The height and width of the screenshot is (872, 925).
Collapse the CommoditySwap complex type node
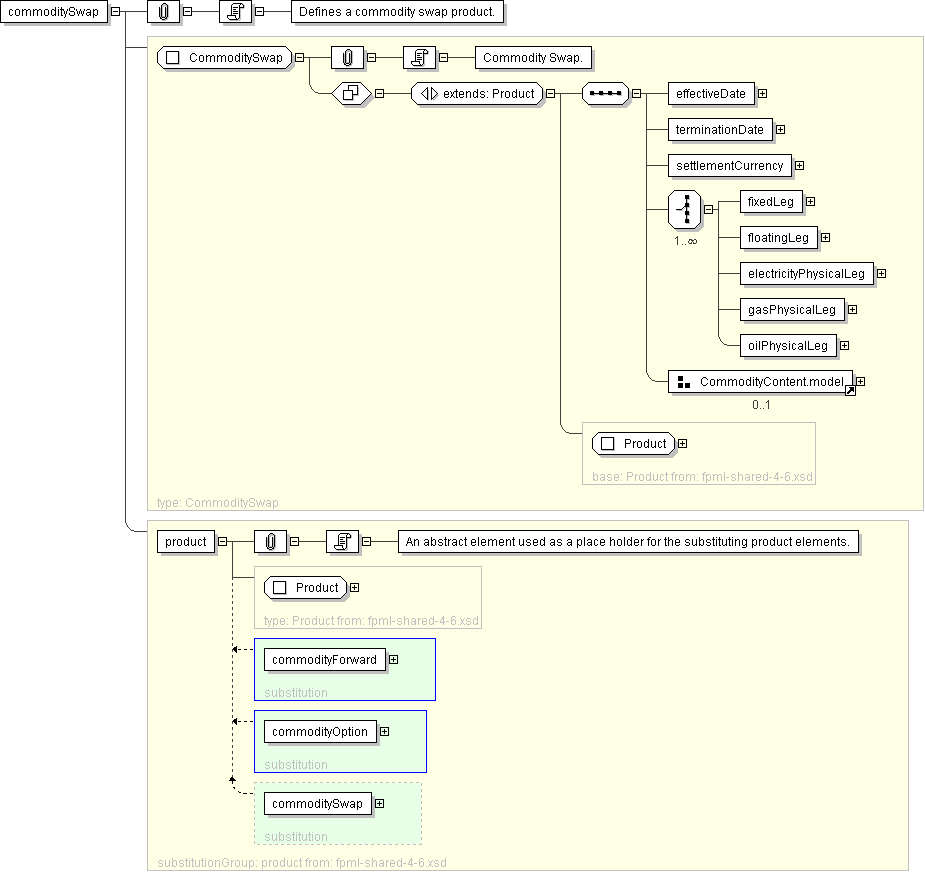(x=300, y=58)
